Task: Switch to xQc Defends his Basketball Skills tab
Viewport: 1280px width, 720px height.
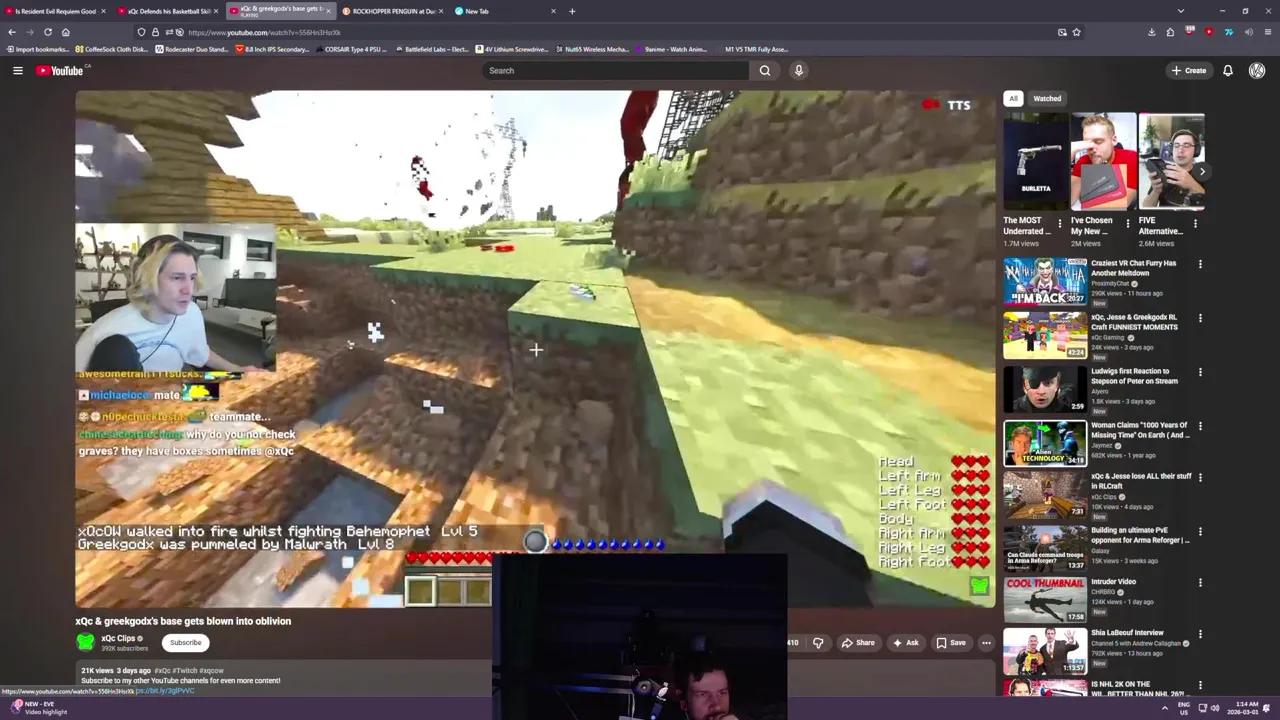Action: tap(169, 11)
